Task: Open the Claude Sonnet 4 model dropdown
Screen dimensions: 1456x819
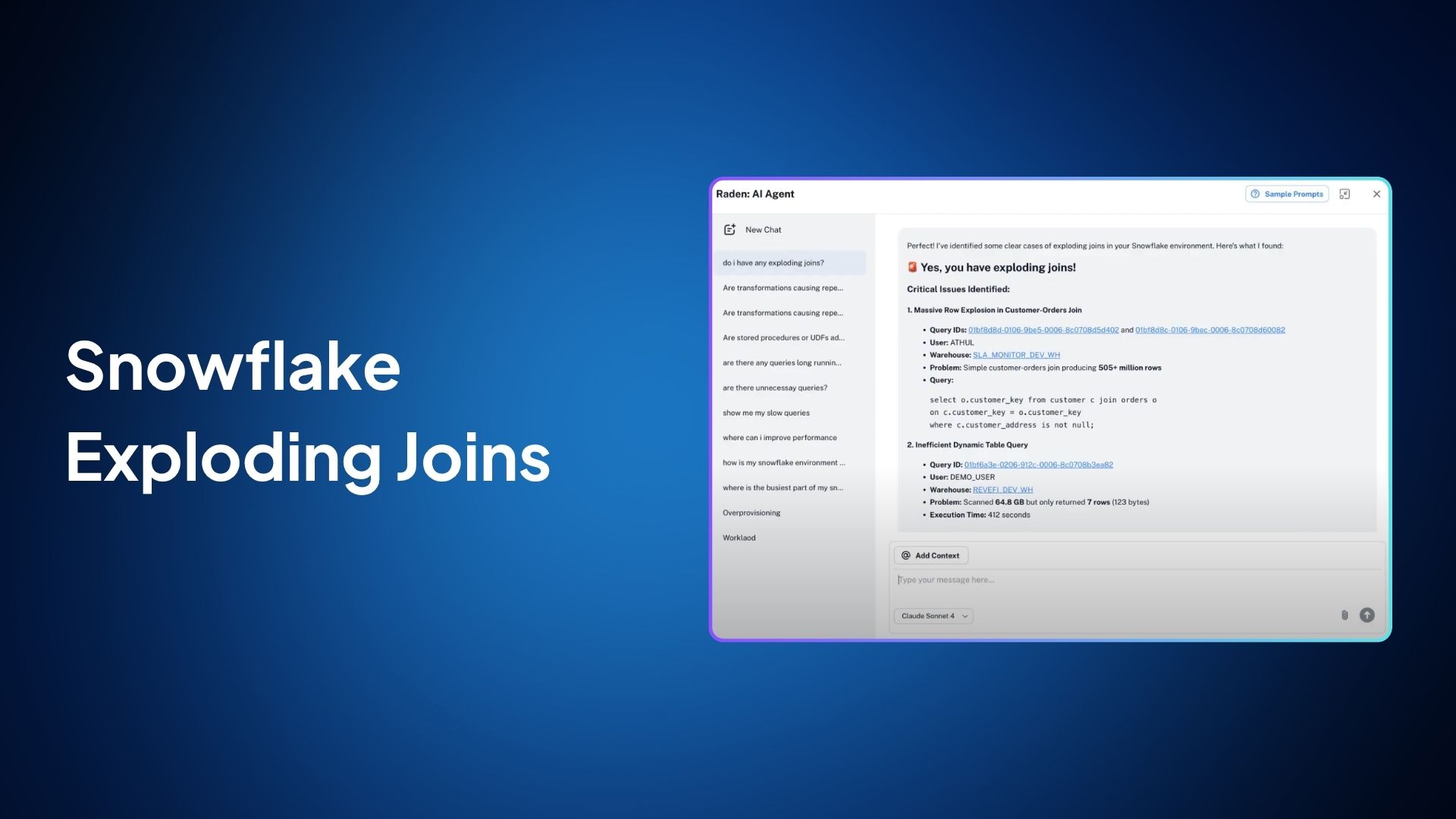Action: click(933, 616)
